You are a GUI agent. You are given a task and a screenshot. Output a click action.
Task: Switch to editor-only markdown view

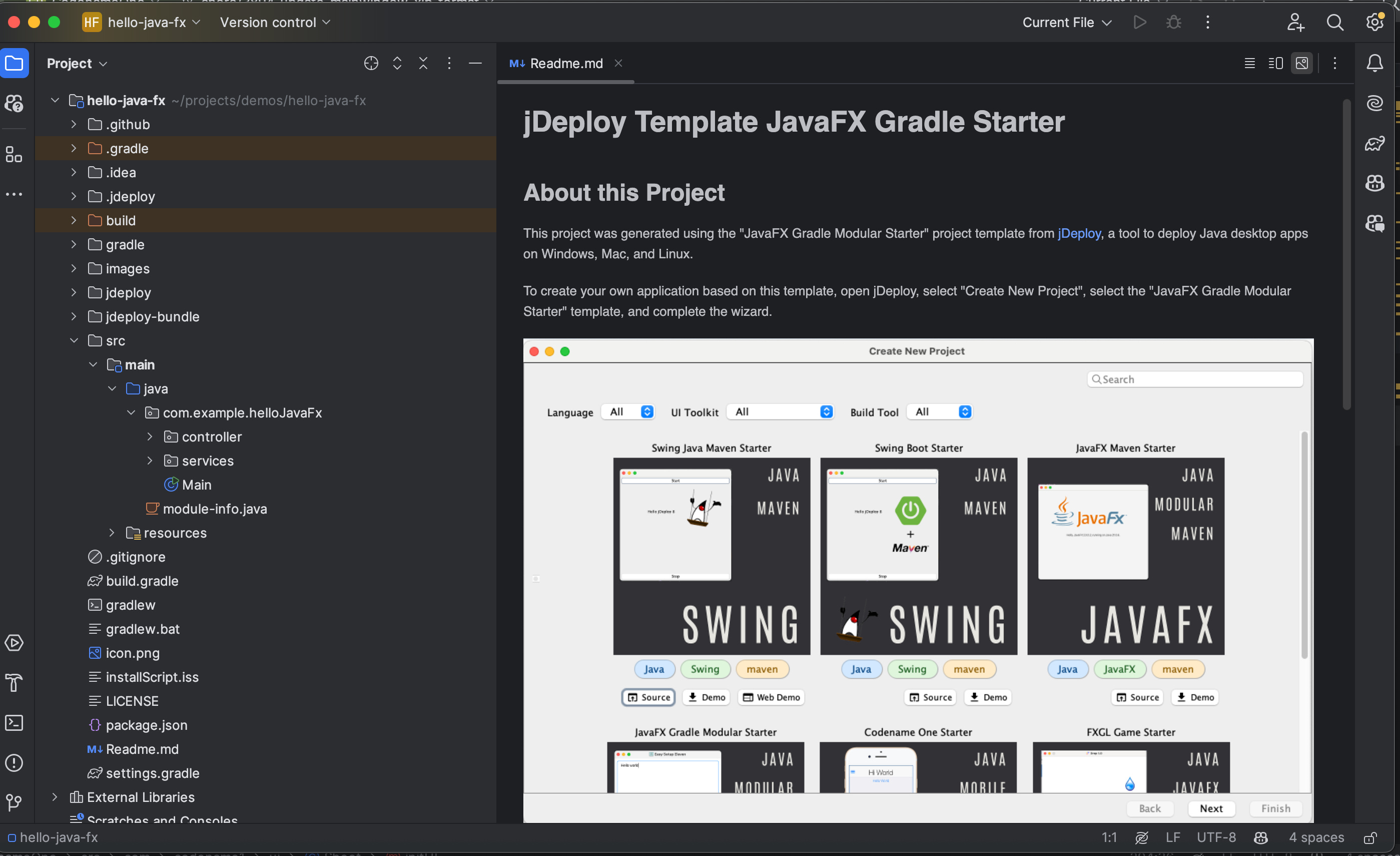pyautogui.click(x=1249, y=63)
